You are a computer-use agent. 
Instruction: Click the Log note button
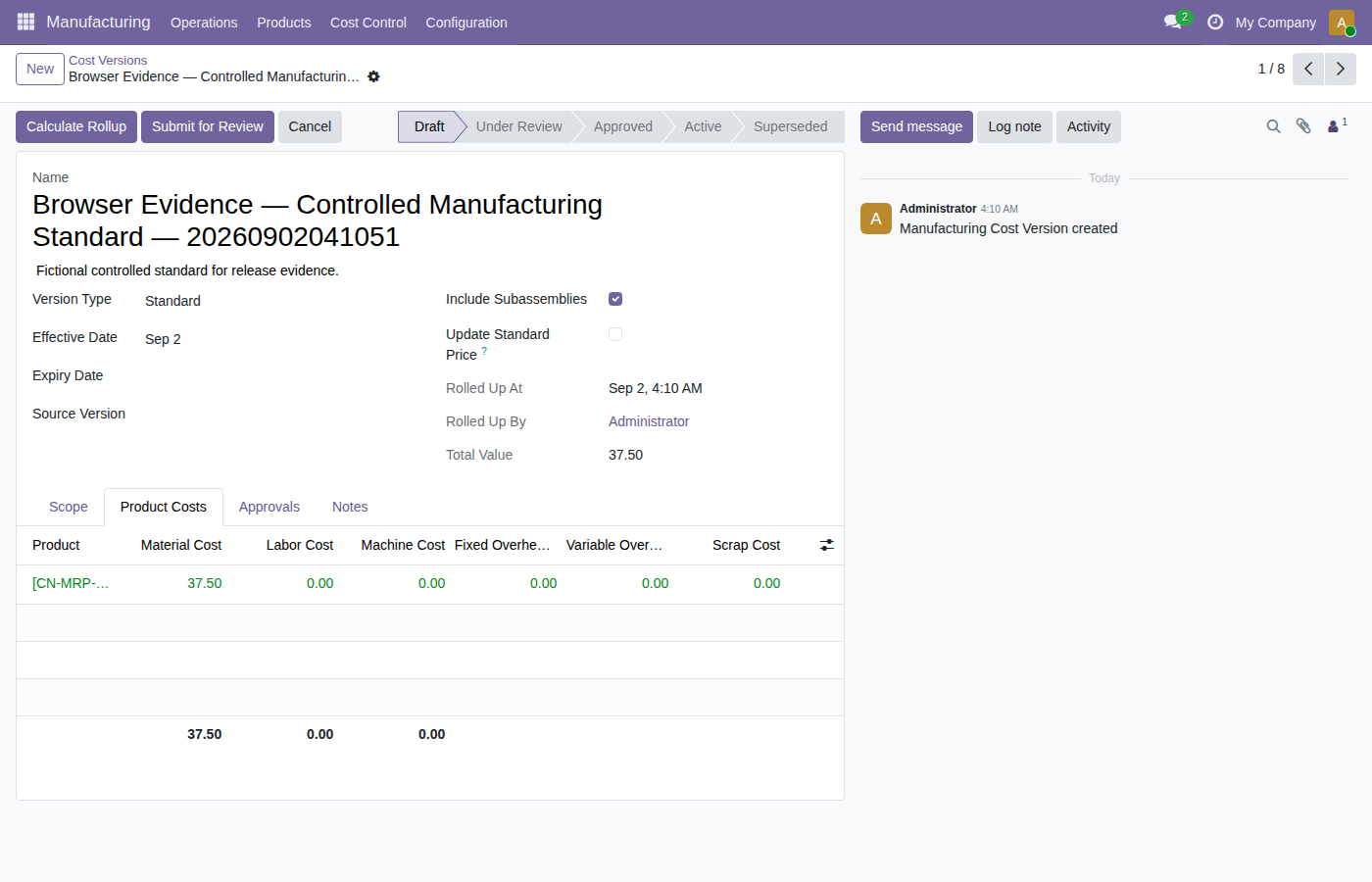click(x=1014, y=126)
